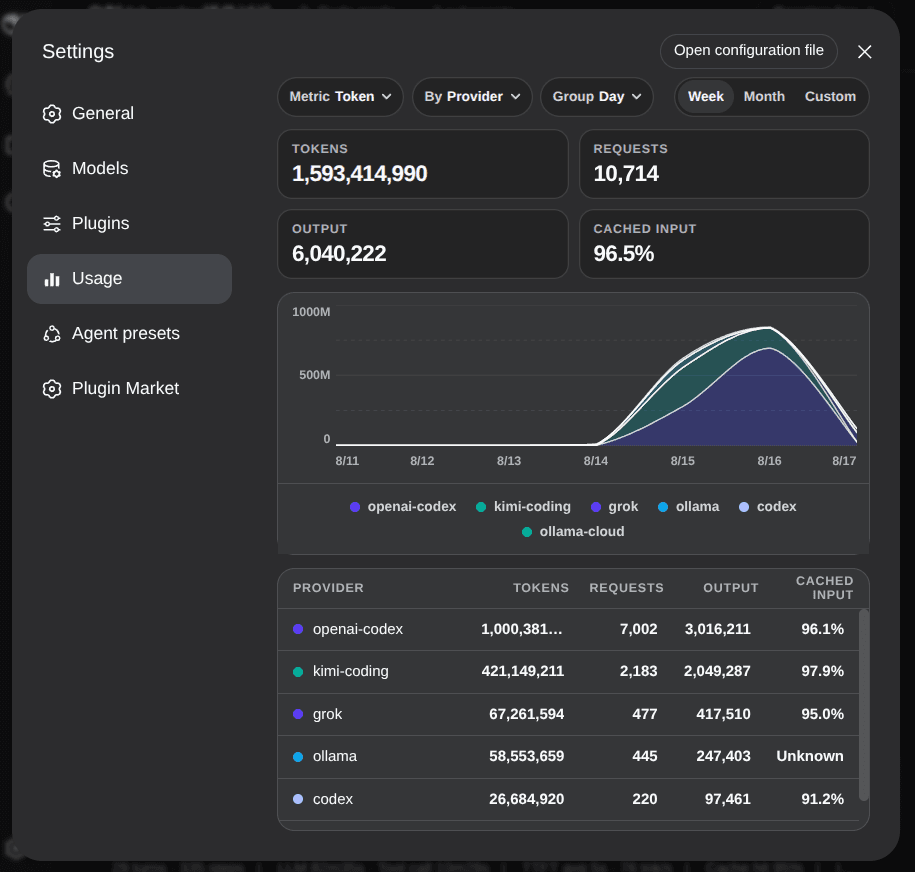Open the Plugins settings section
The height and width of the screenshot is (872, 915).
point(130,223)
